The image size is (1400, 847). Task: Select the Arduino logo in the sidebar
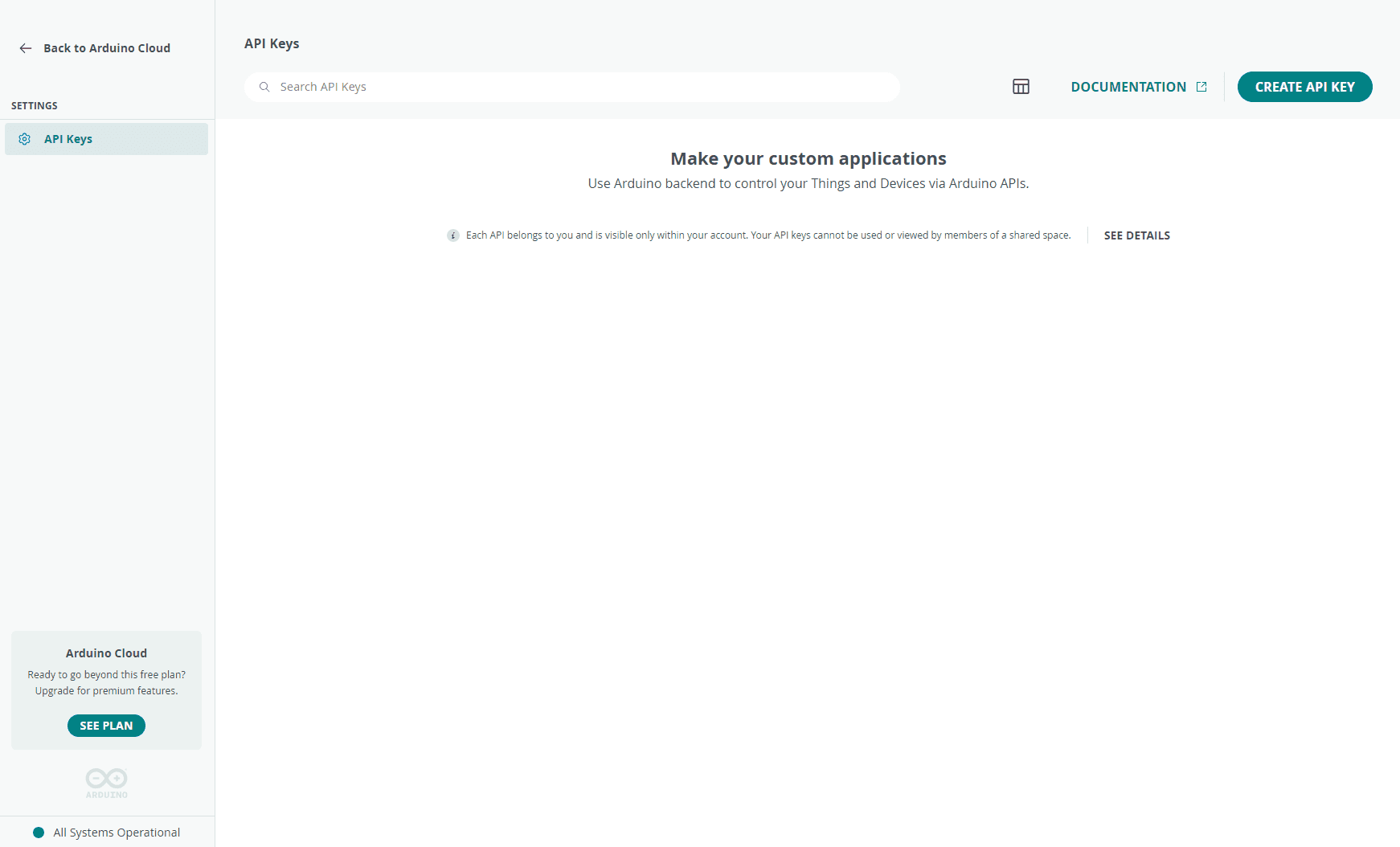coord(105,783)
